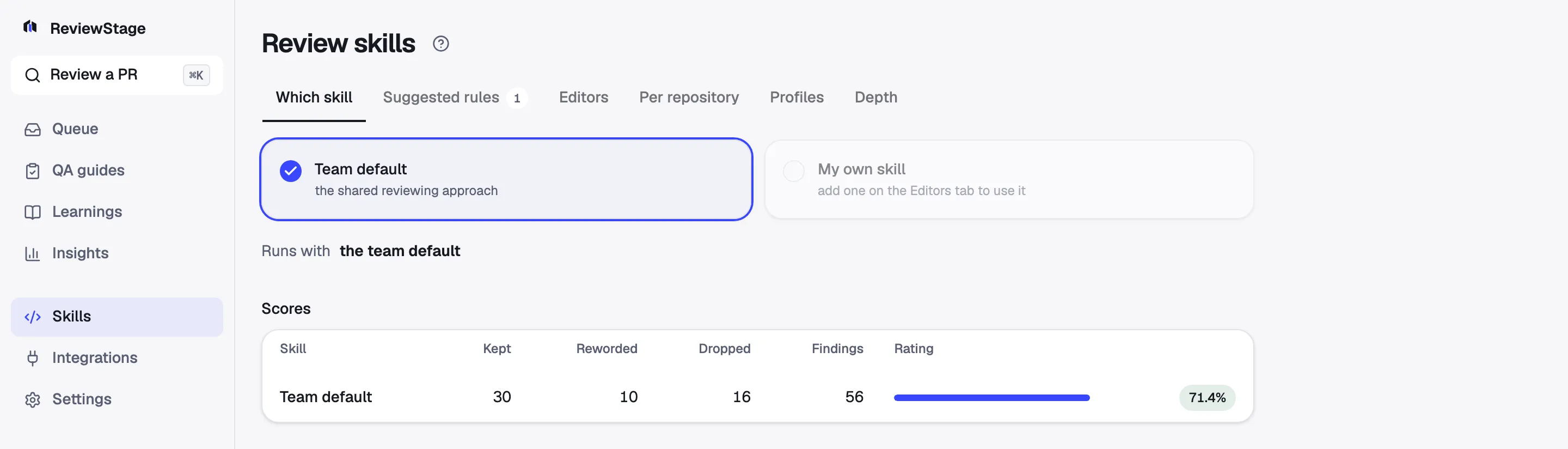Viewport: 1568px width, 449px height.
Task: Click the Integrations plug icon
Action: click(x=32, y=358)
